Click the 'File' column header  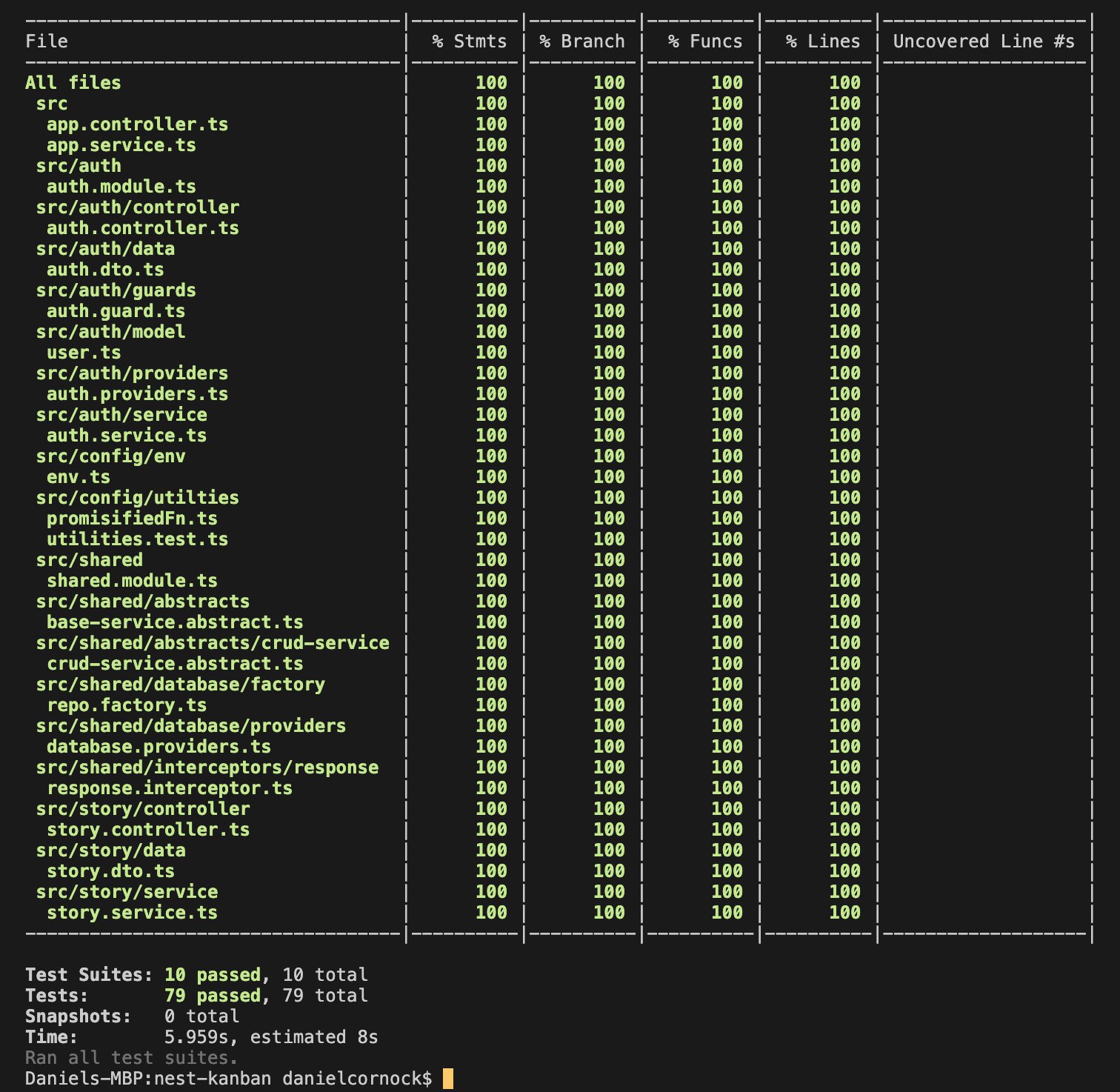47,41
